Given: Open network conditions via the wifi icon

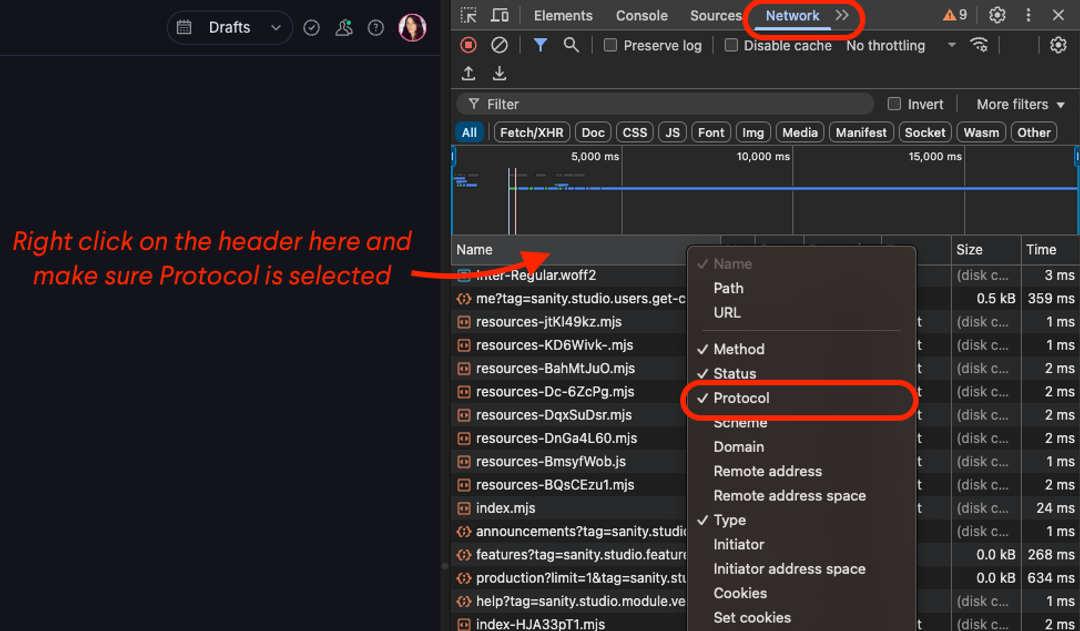Looking at the screenshot, I should [x=979, y=45].
